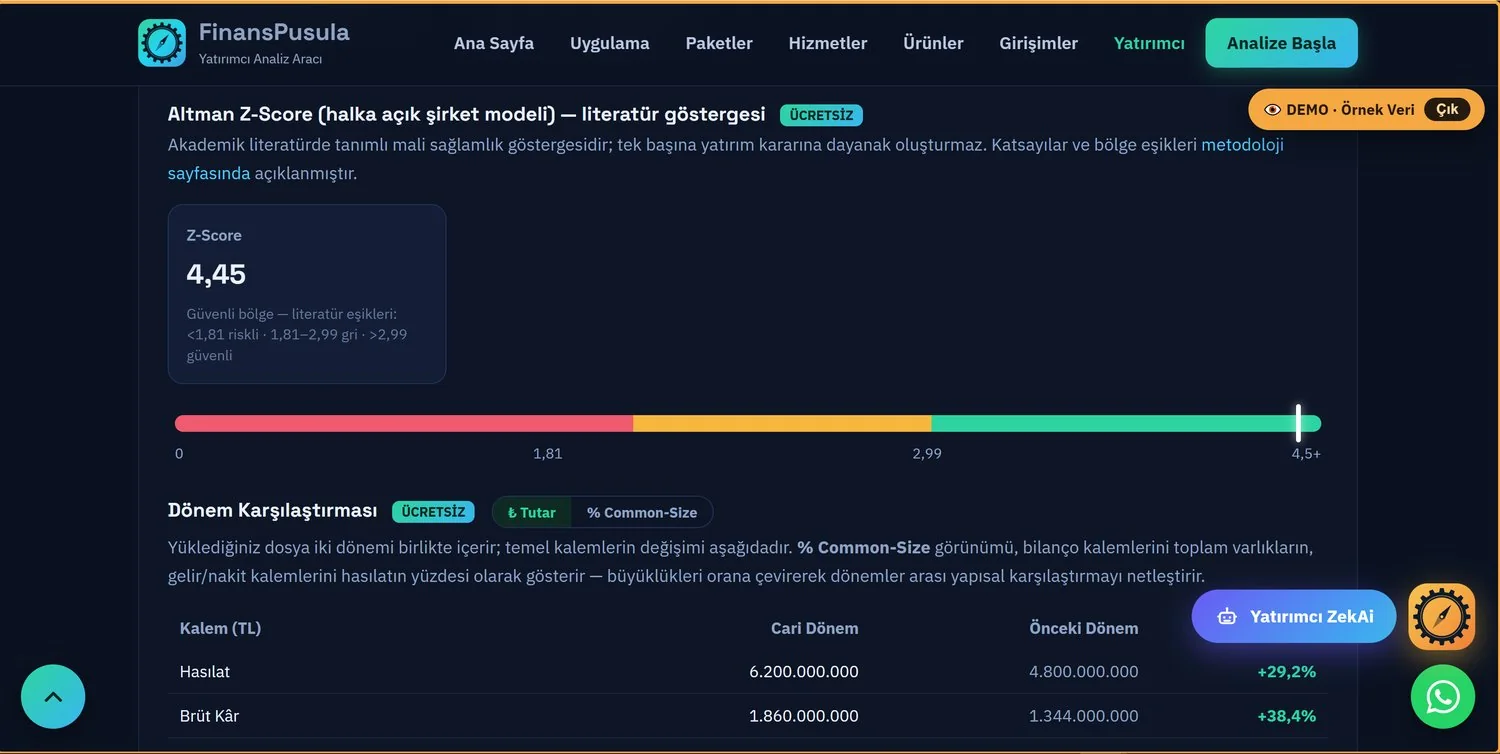
Task: Click the scroll-to-top arrow button
Action: pyautogui.click(x=53, y=697)
